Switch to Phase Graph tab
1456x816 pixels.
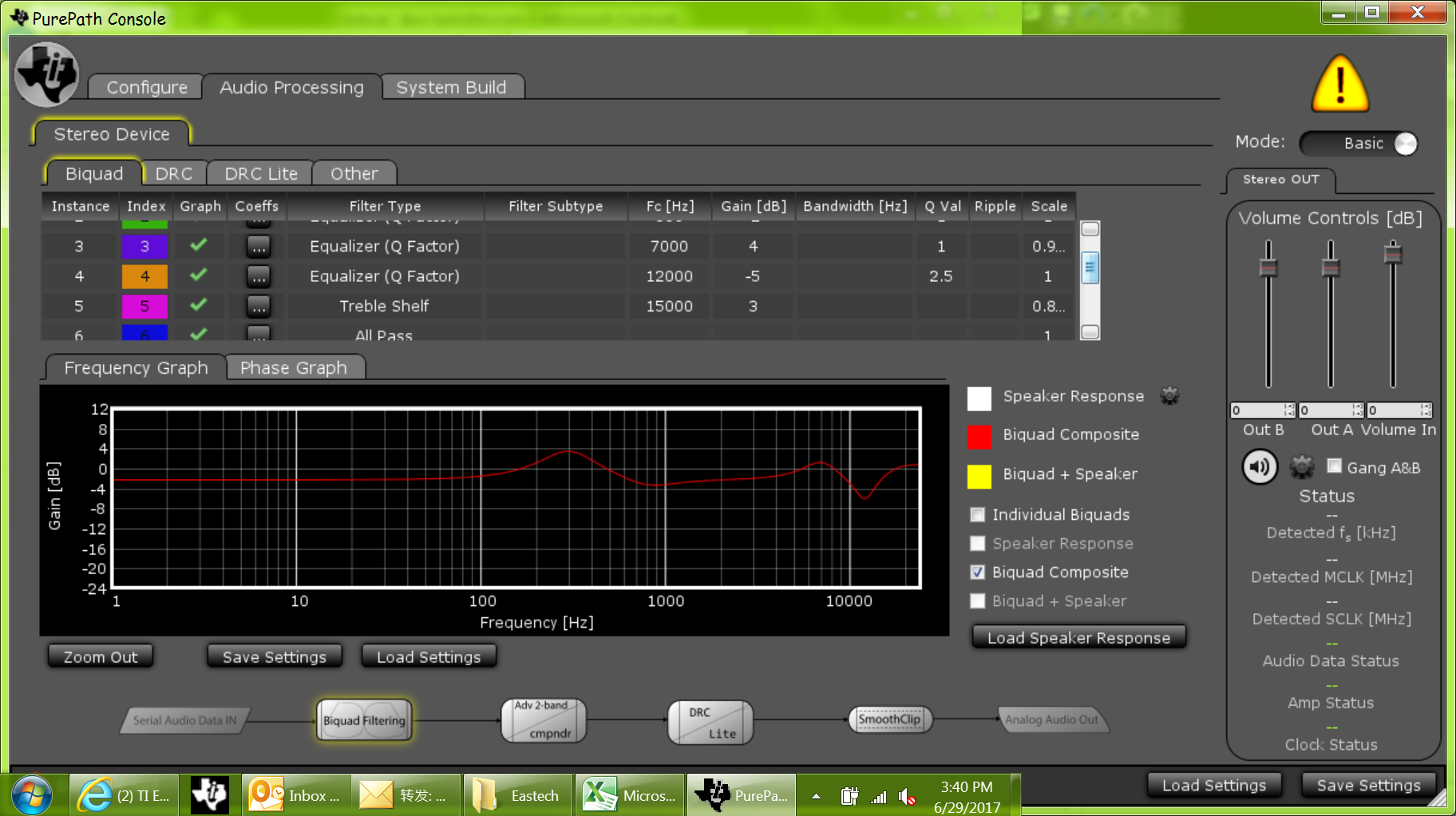294,368
